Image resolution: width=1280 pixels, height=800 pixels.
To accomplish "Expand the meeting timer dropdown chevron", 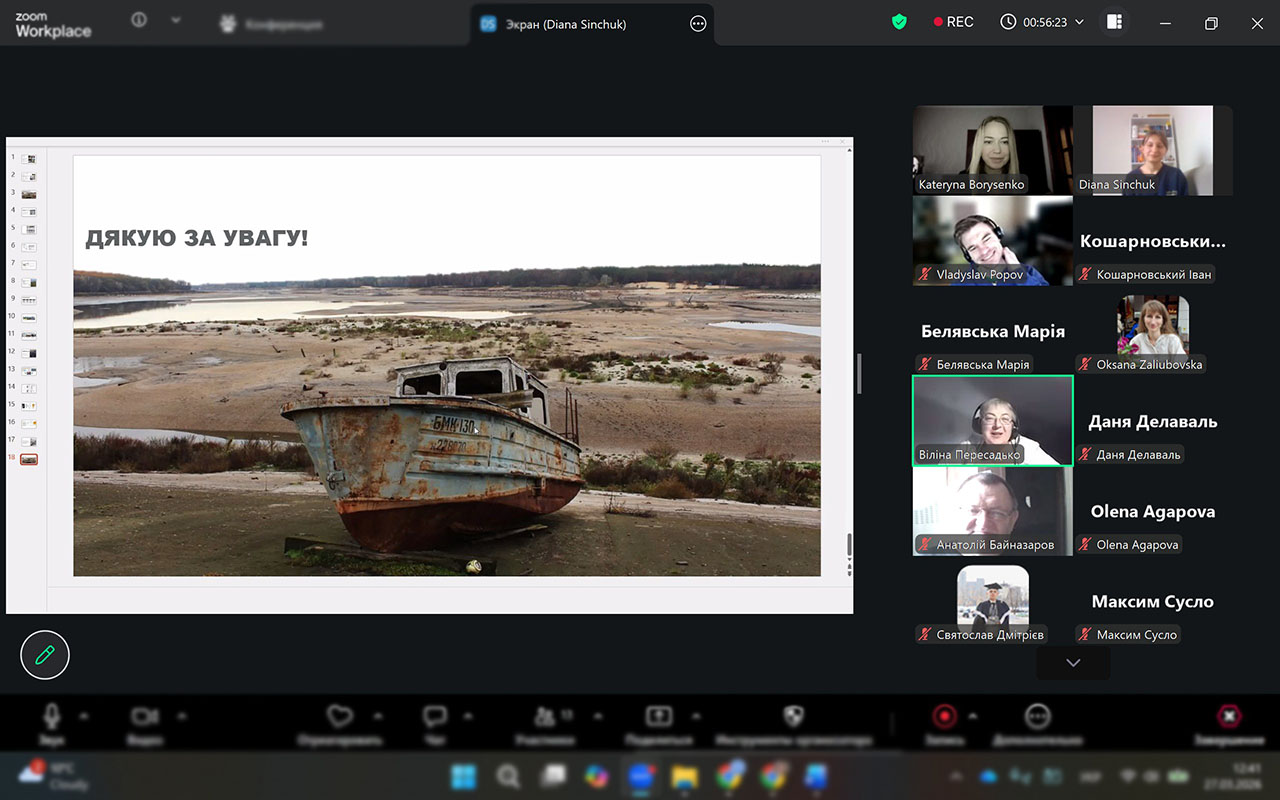I will coord(1079,22).
